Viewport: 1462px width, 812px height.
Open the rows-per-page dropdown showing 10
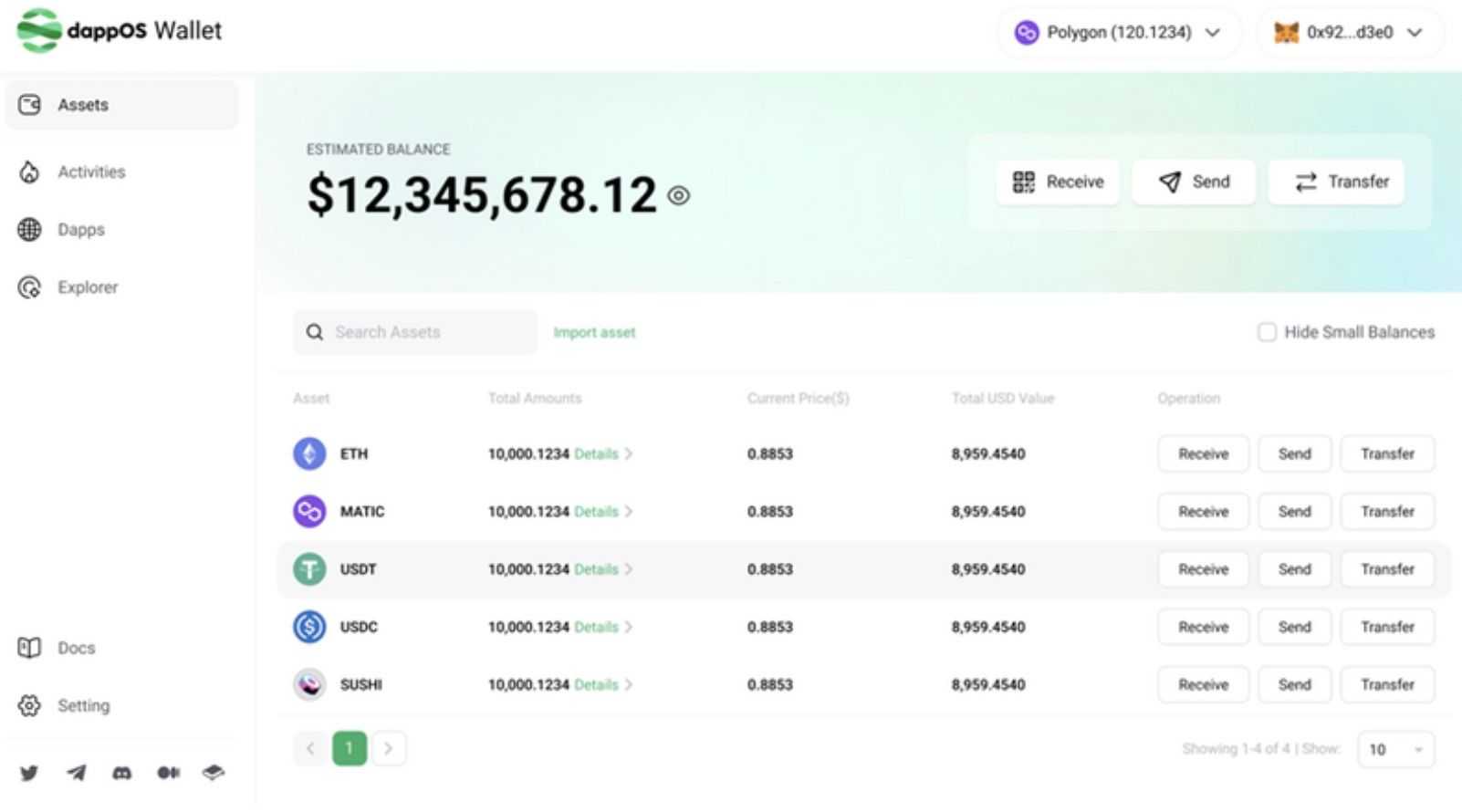[1395, 749]
